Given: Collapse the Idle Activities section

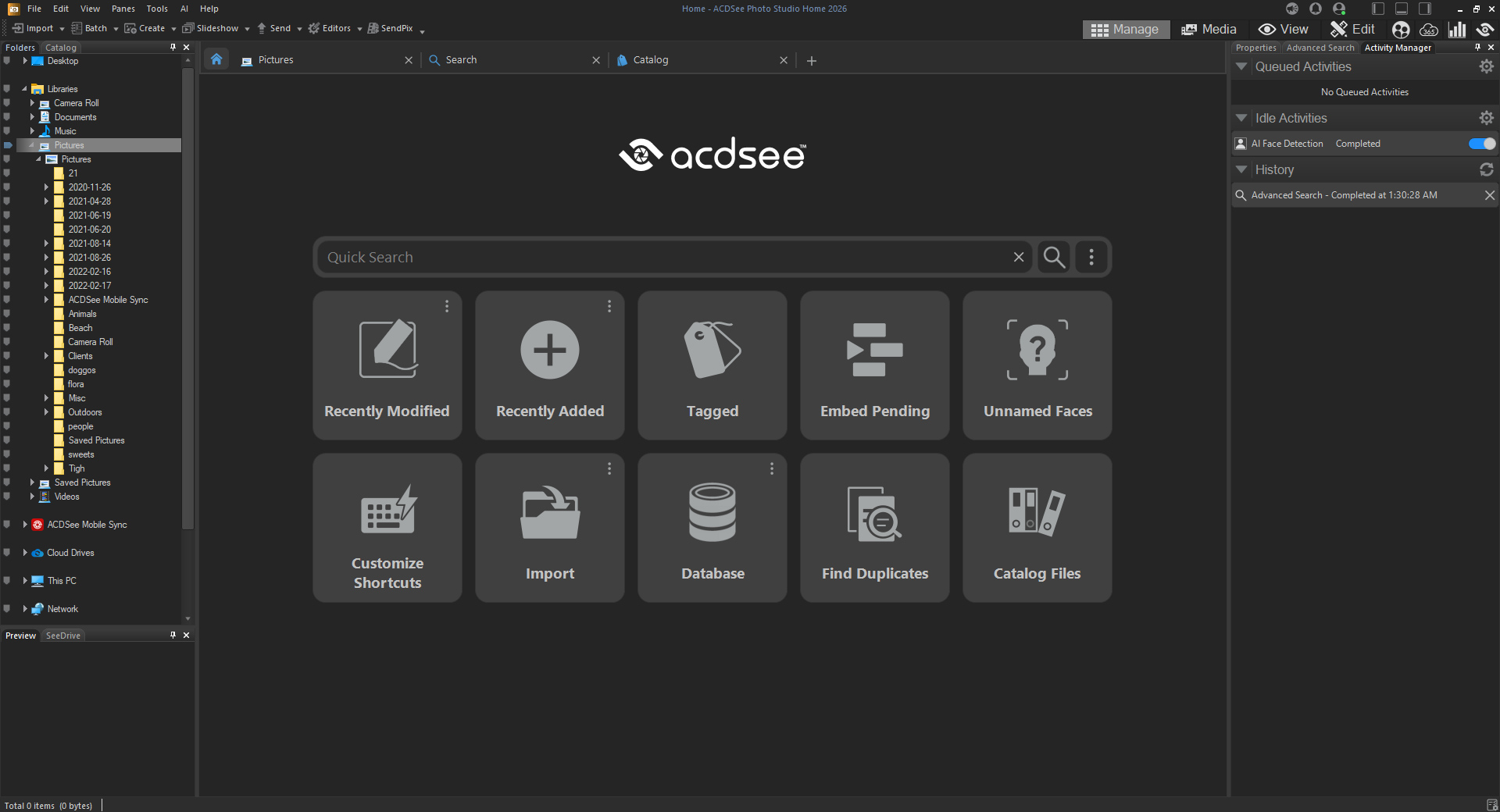Looking at the screenshot, I should coord(1241,118).
